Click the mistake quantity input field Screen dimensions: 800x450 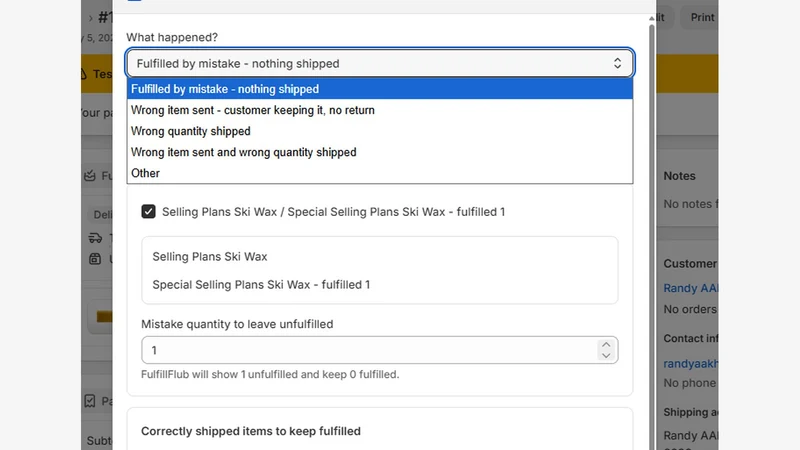click(380, 350)
